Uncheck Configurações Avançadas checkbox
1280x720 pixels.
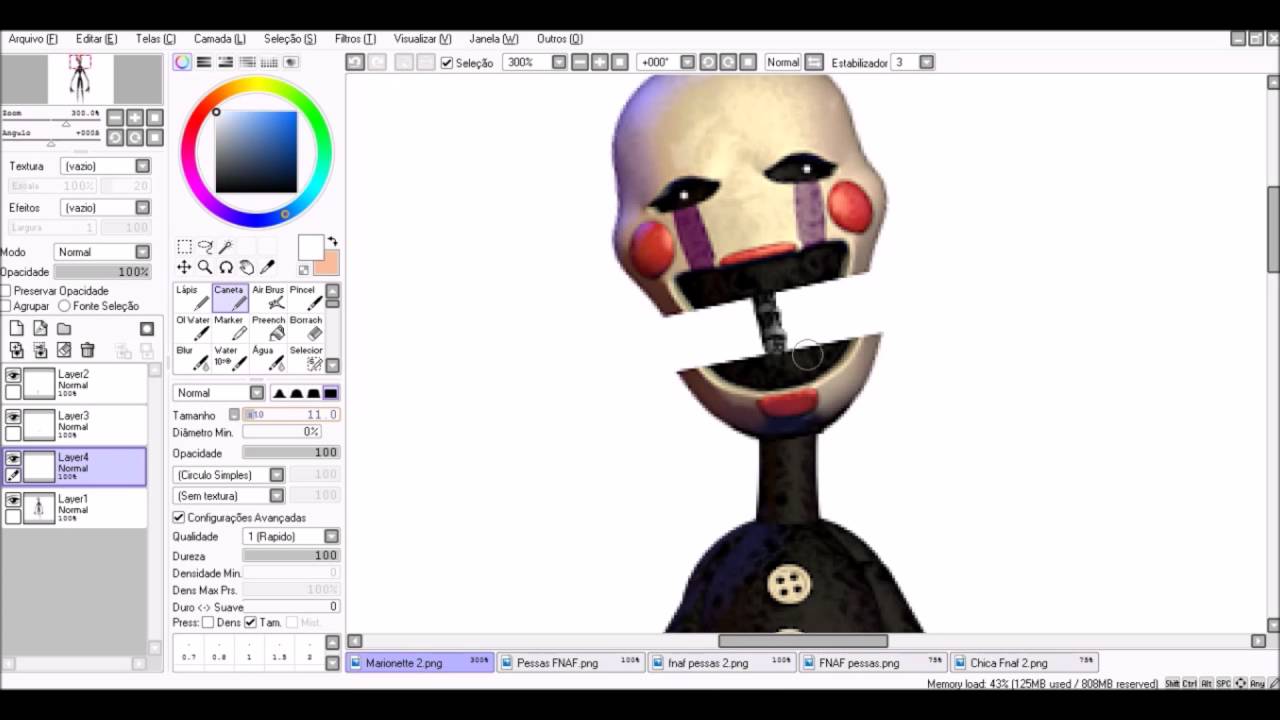tap(179, 518)
